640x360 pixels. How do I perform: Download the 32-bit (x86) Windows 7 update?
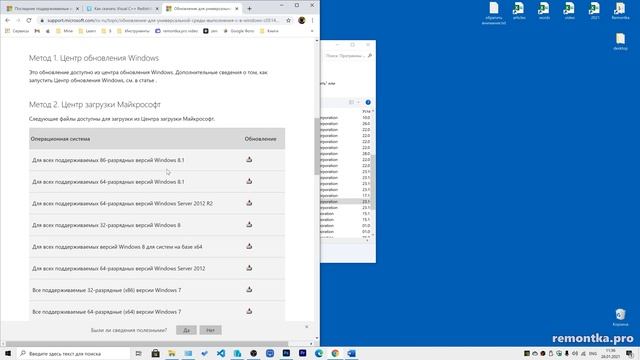249,289
